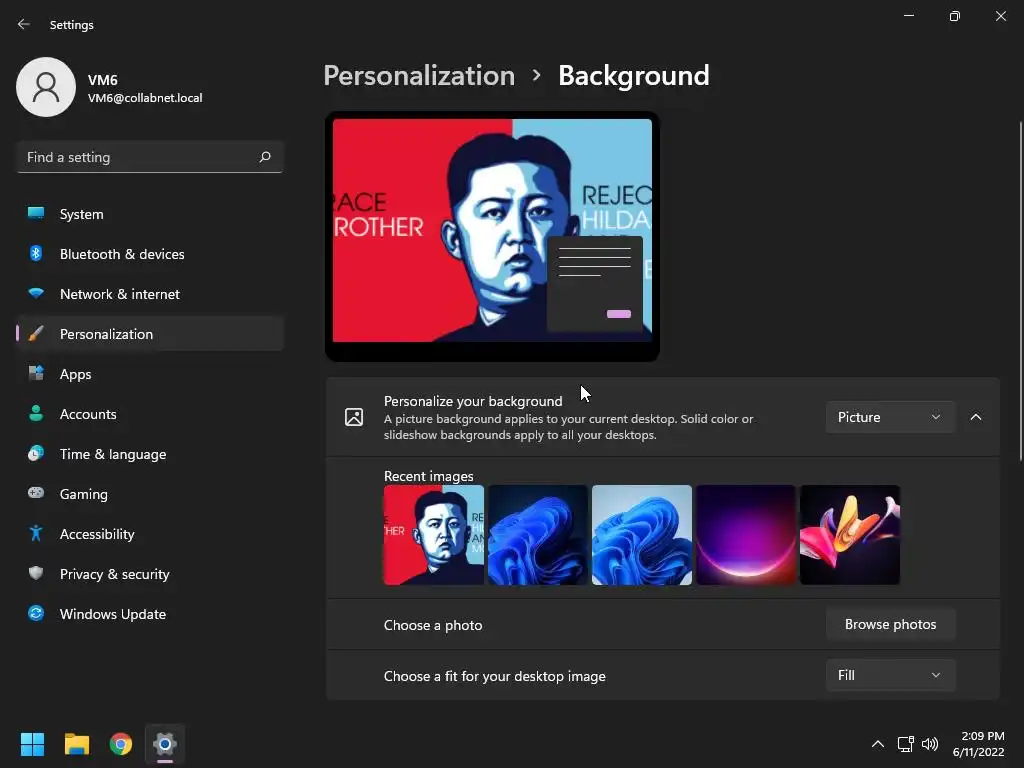Open the VM6 profile avatar
Screen dimensions: 1024x768
pyautogui.click(x=46, y=87)
